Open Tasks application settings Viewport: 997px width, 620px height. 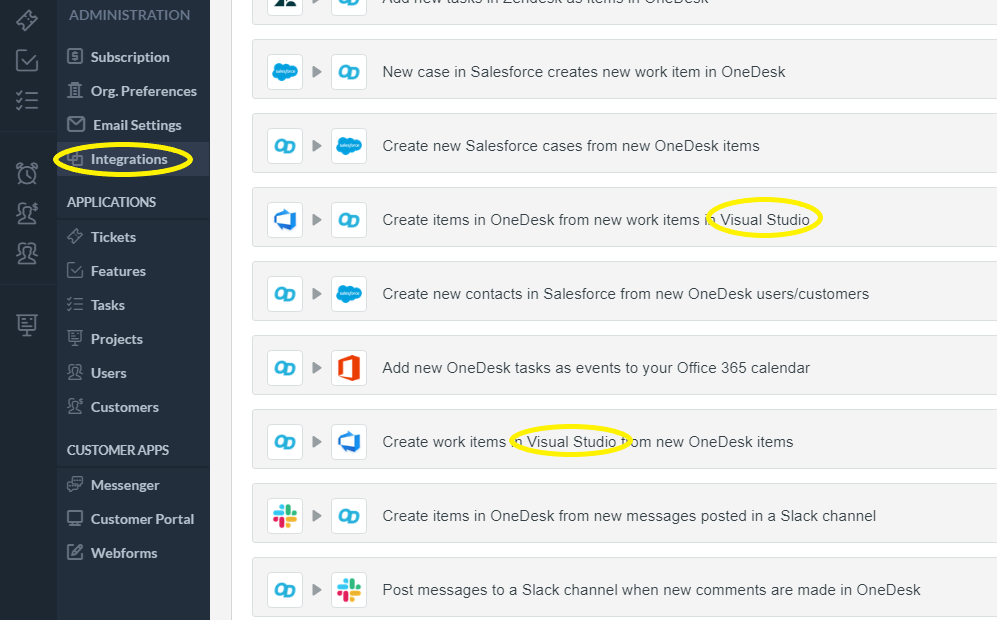coord(107,305)
